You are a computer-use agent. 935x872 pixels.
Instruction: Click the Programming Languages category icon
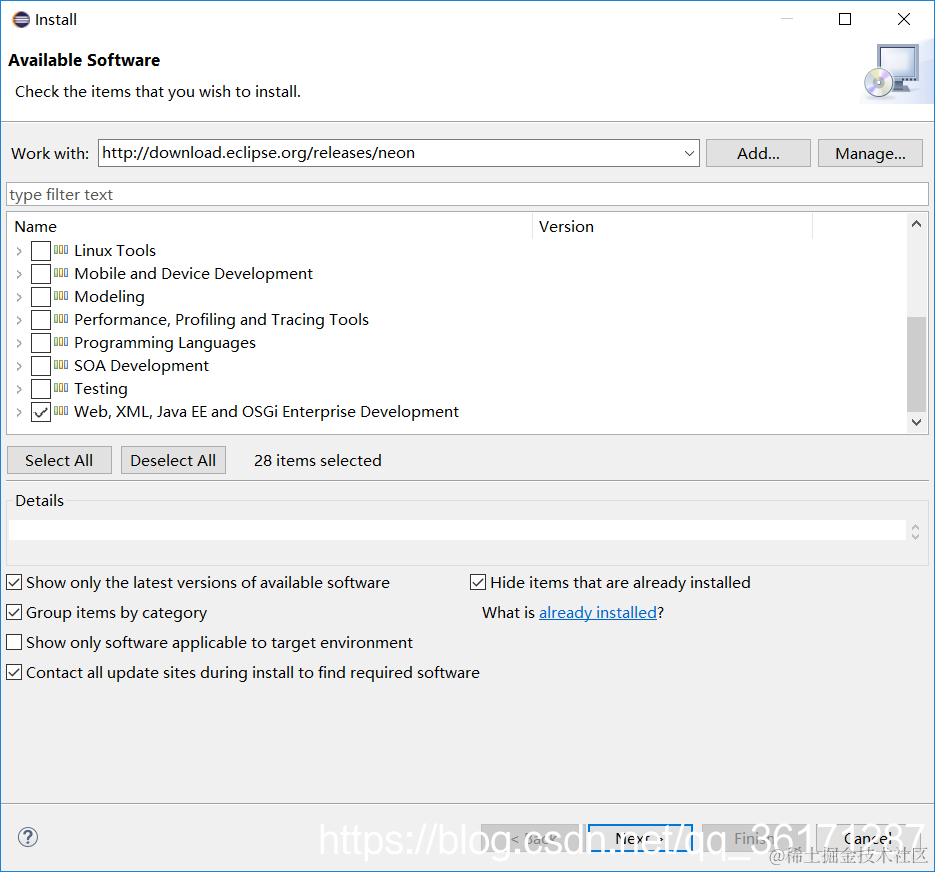pos(61,342)
